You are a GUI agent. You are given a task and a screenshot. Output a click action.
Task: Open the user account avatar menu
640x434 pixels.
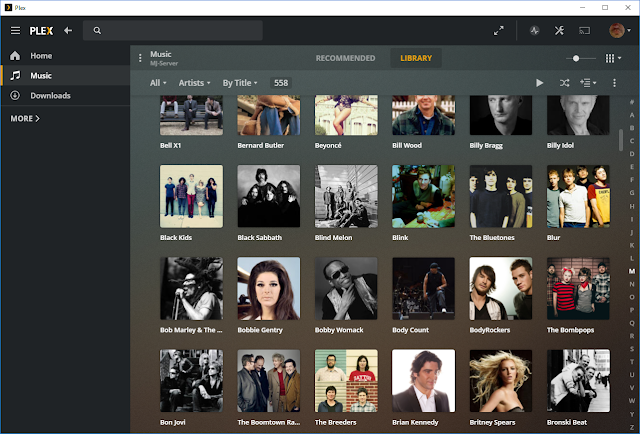620,31
